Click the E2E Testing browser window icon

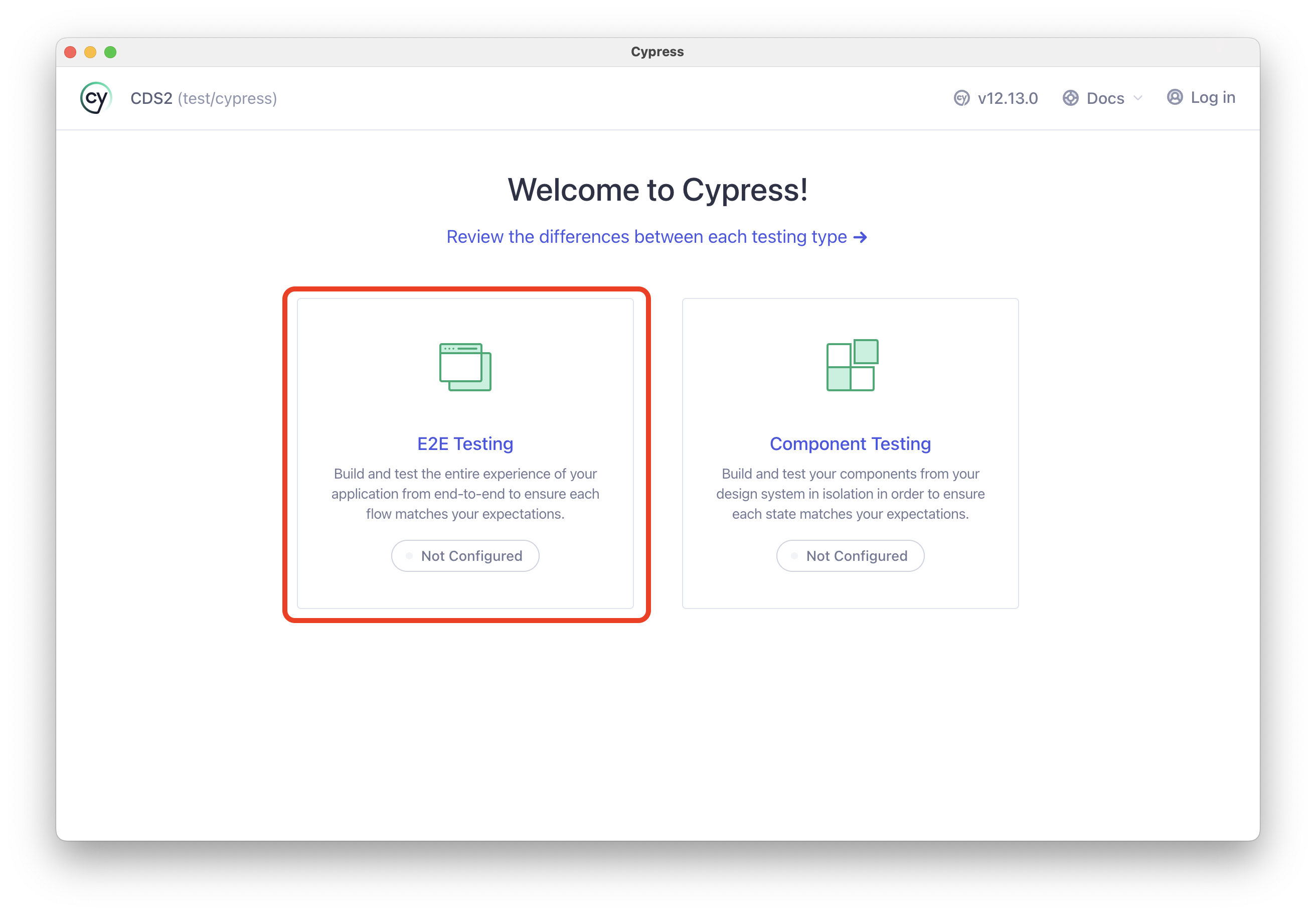pyautogui.click(x=465, y=367)
